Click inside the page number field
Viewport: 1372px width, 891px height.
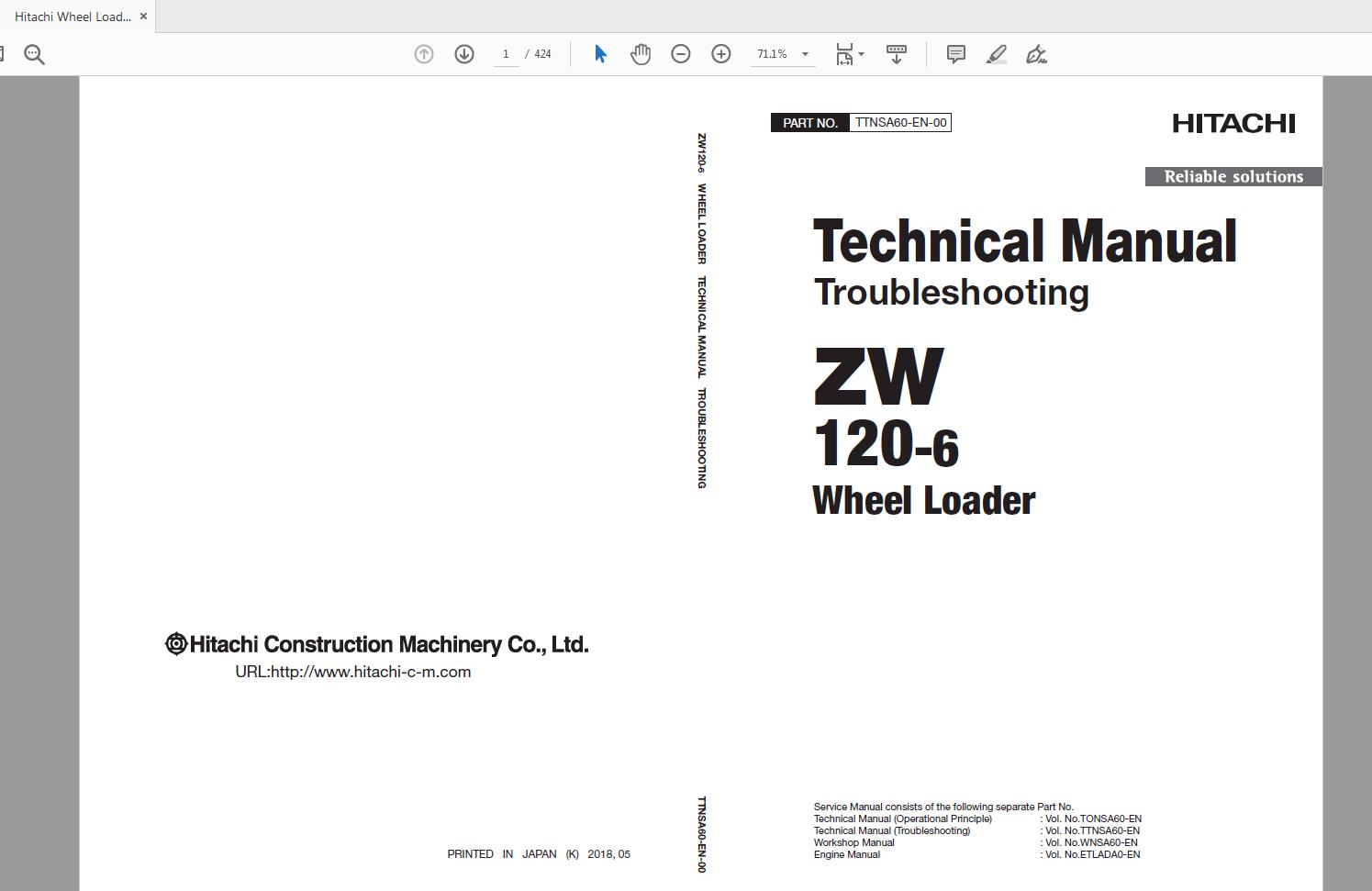(x=507, y=54)
